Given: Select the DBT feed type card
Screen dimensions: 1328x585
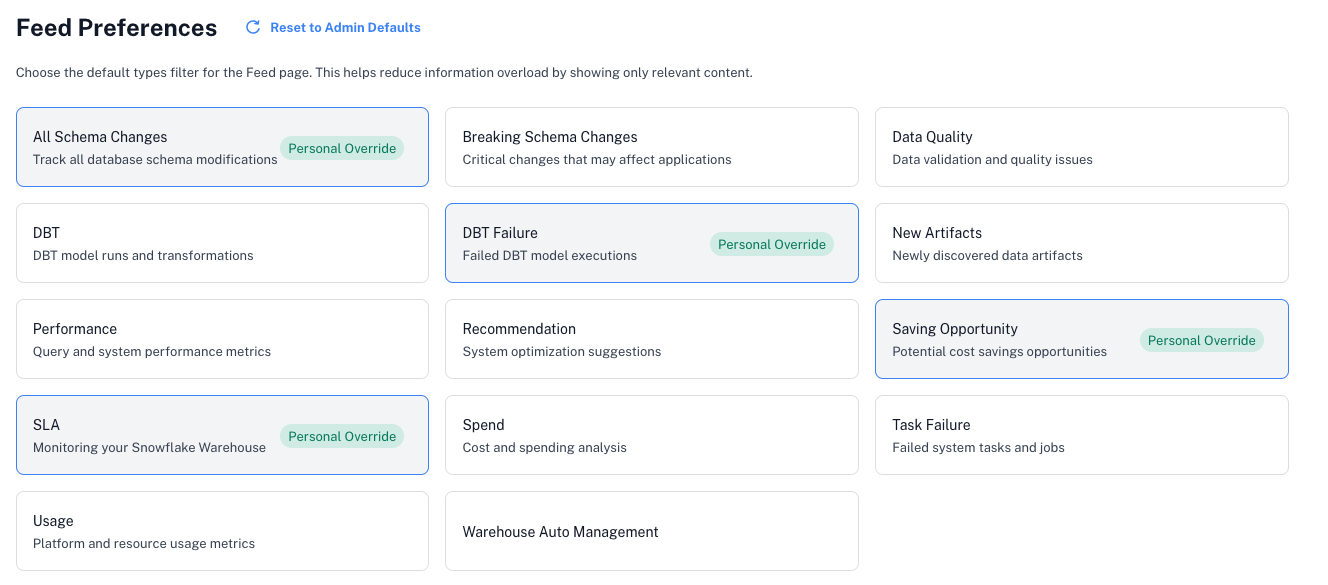Looking at the screenshot, I should [x=222, y=243].
